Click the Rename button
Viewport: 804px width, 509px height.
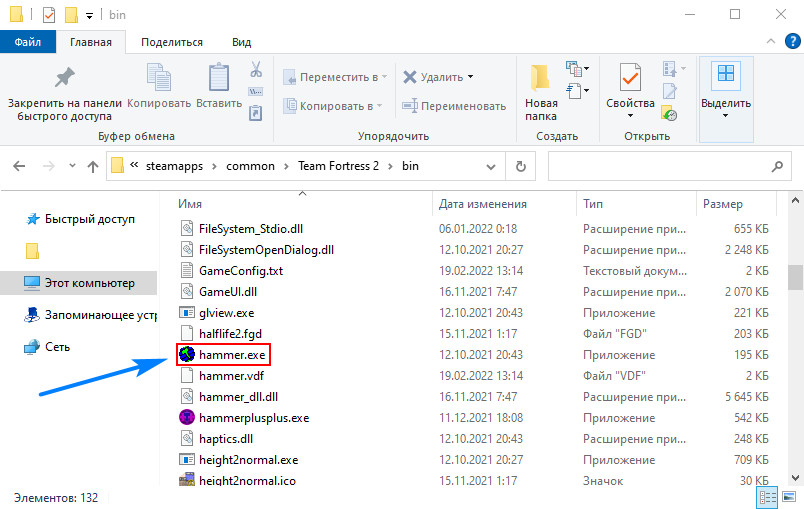[454, 106]
